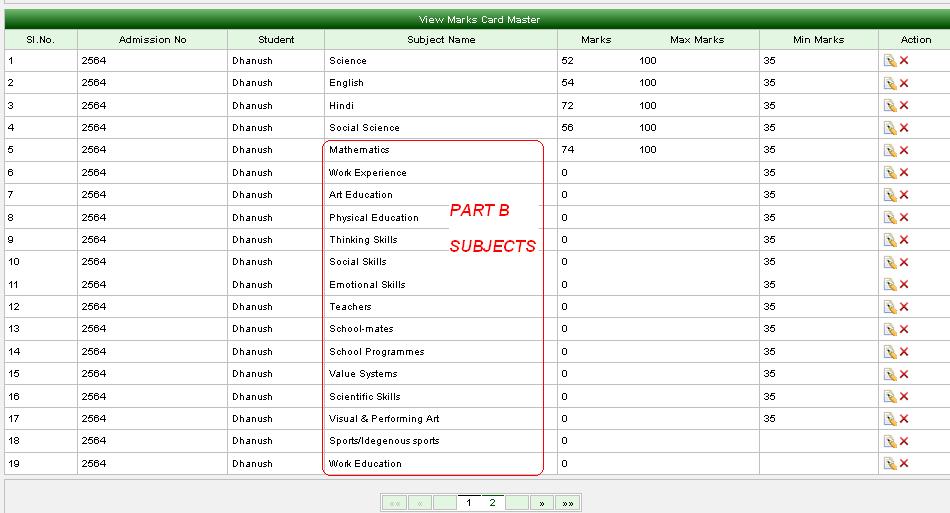
Task: Edit the Value Systems entry
Action: point(889,374)
